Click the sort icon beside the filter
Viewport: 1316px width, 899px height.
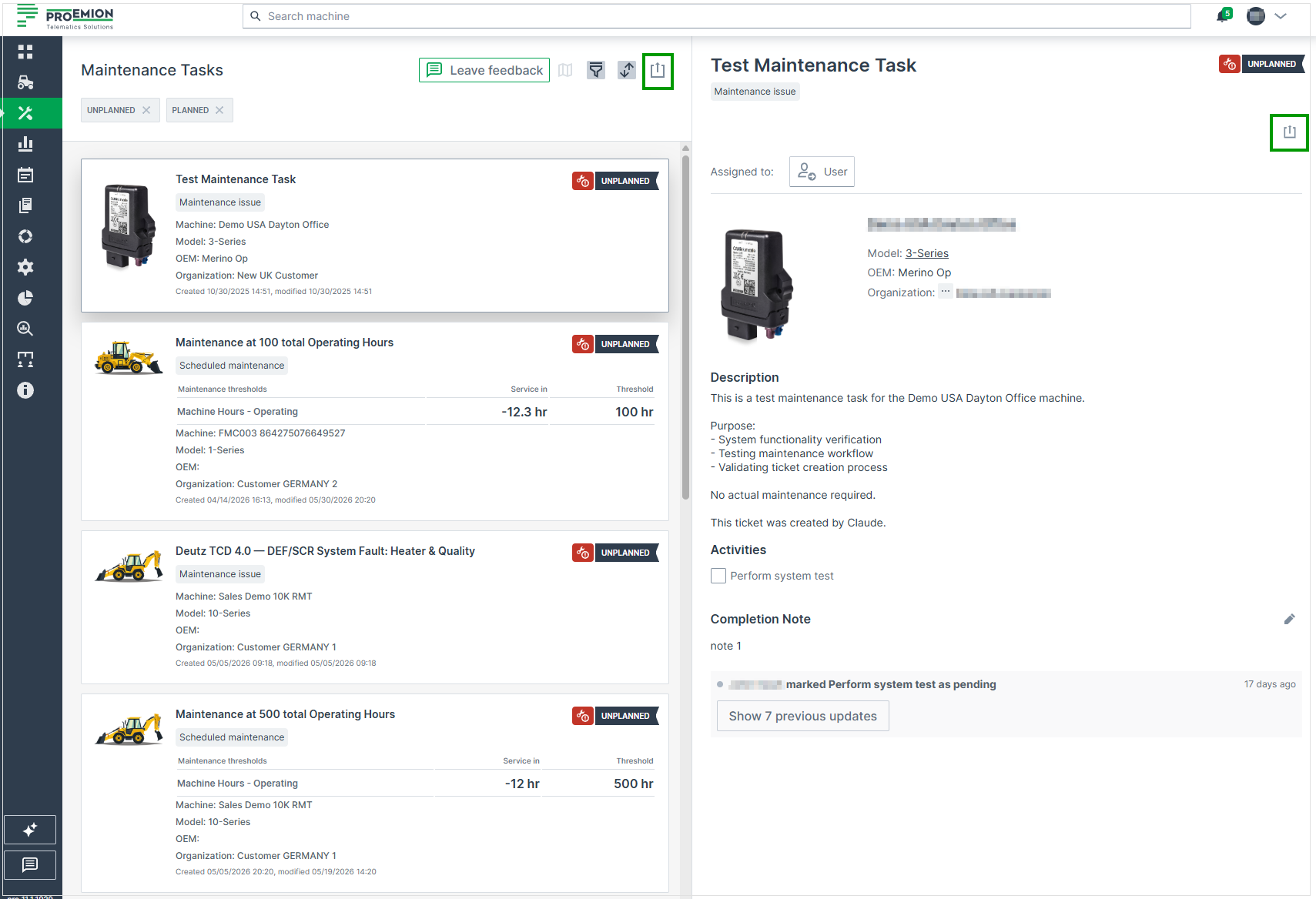[627, 70]
